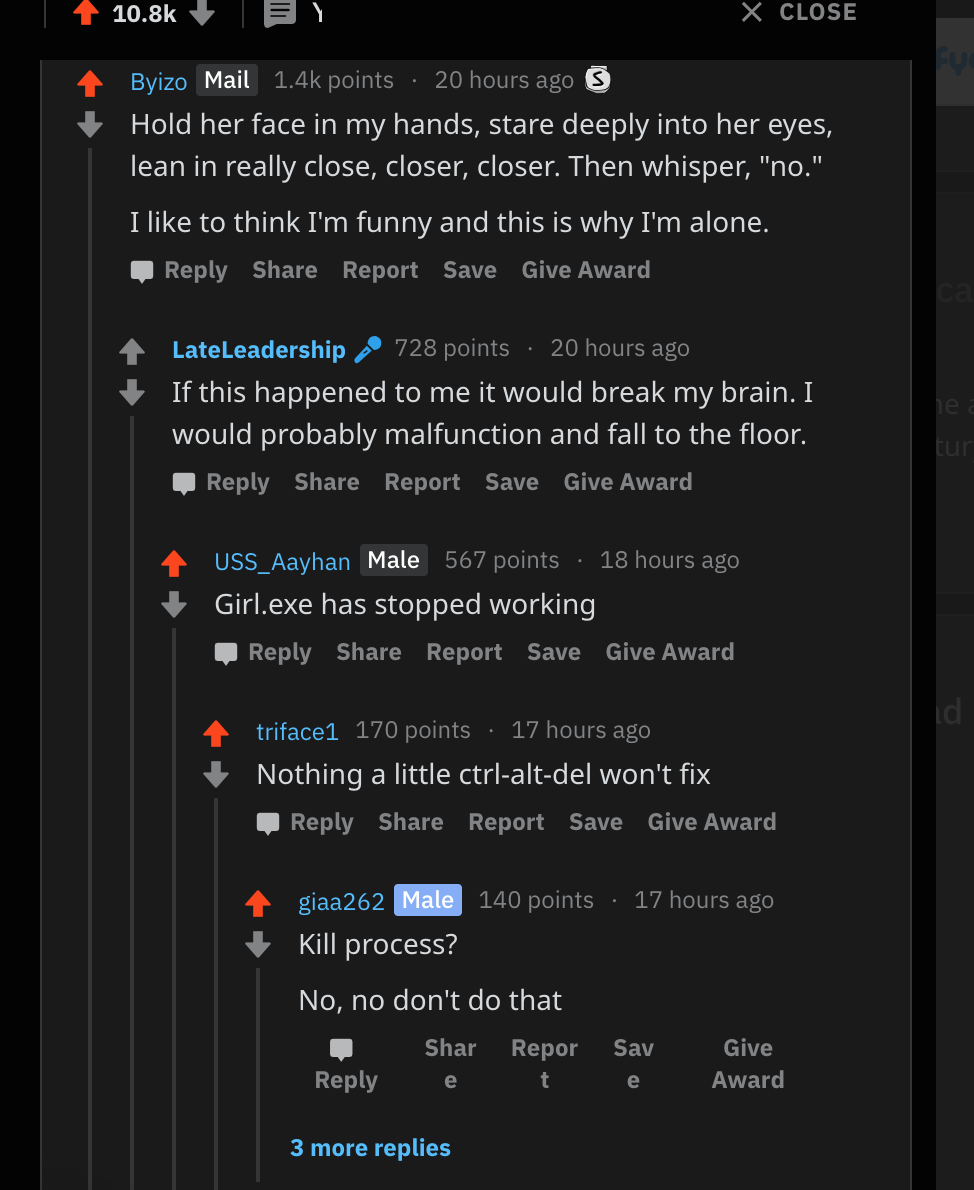Click the microphone icon beside LateLeadership
The height and width of the screenshot is (1190, 974).
point(368,349)
